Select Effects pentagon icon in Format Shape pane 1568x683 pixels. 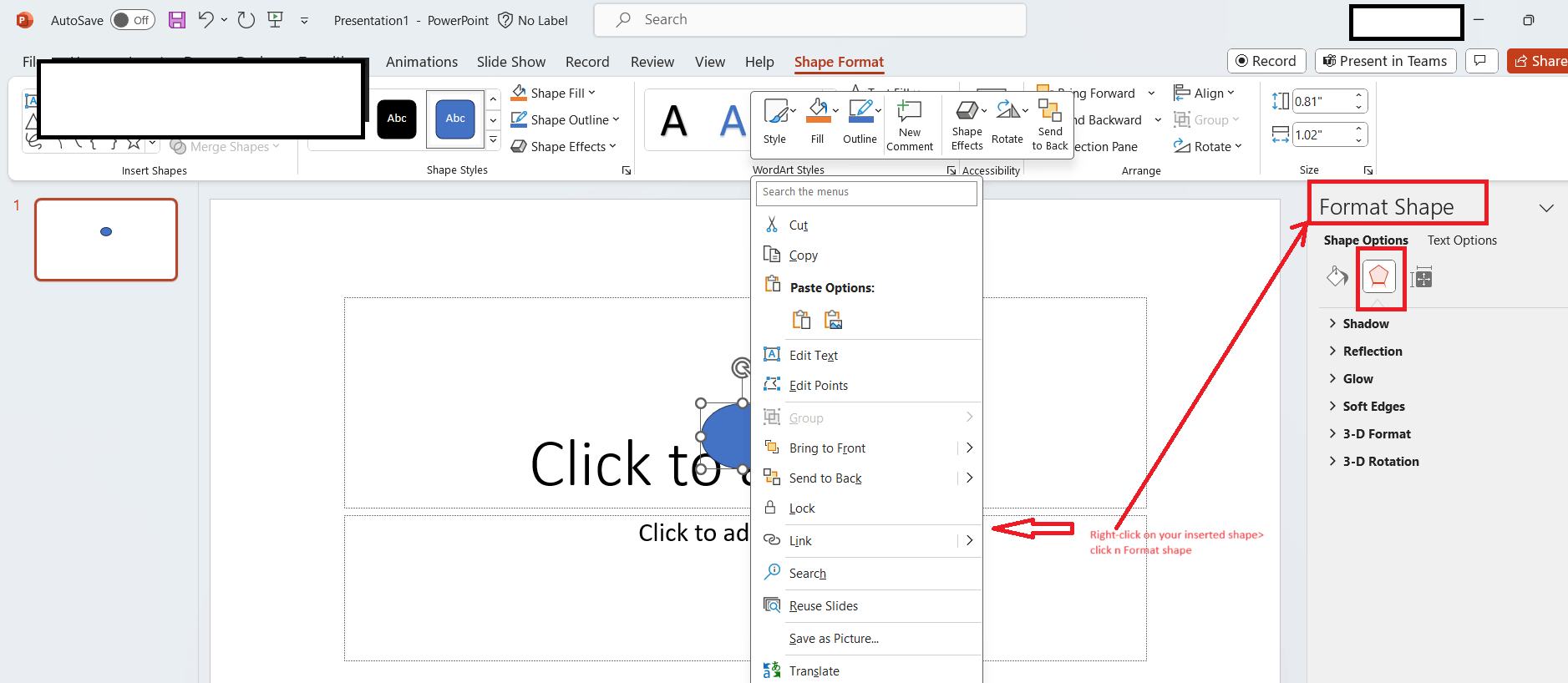point(1379,276)
